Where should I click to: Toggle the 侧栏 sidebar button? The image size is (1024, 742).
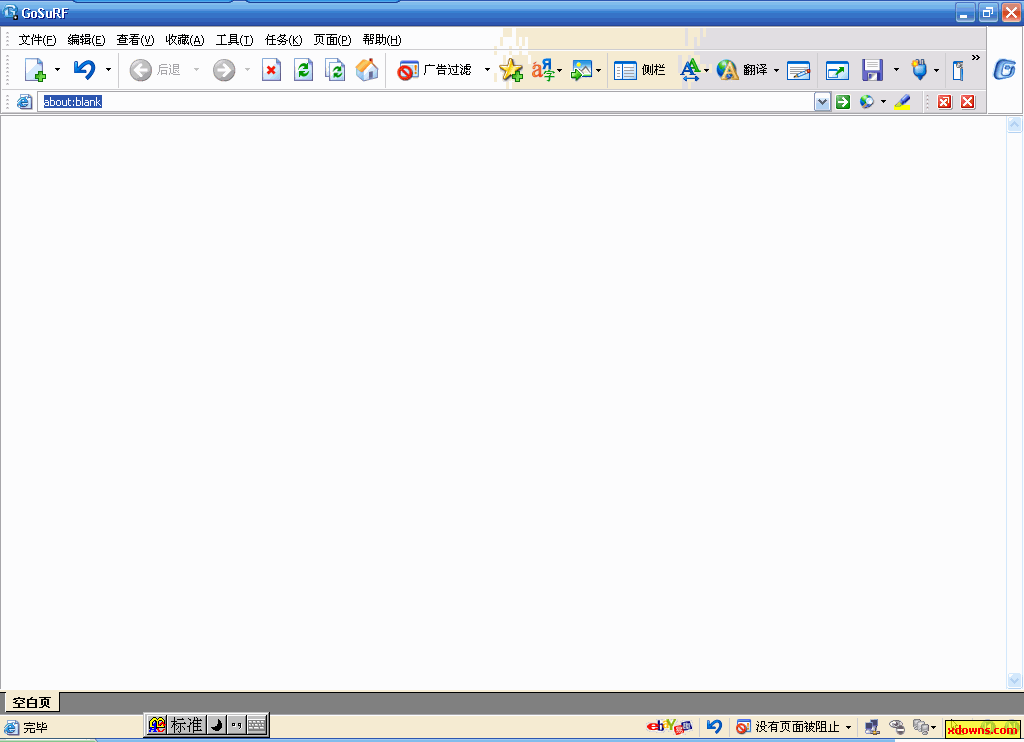click(x=640, y=69)
